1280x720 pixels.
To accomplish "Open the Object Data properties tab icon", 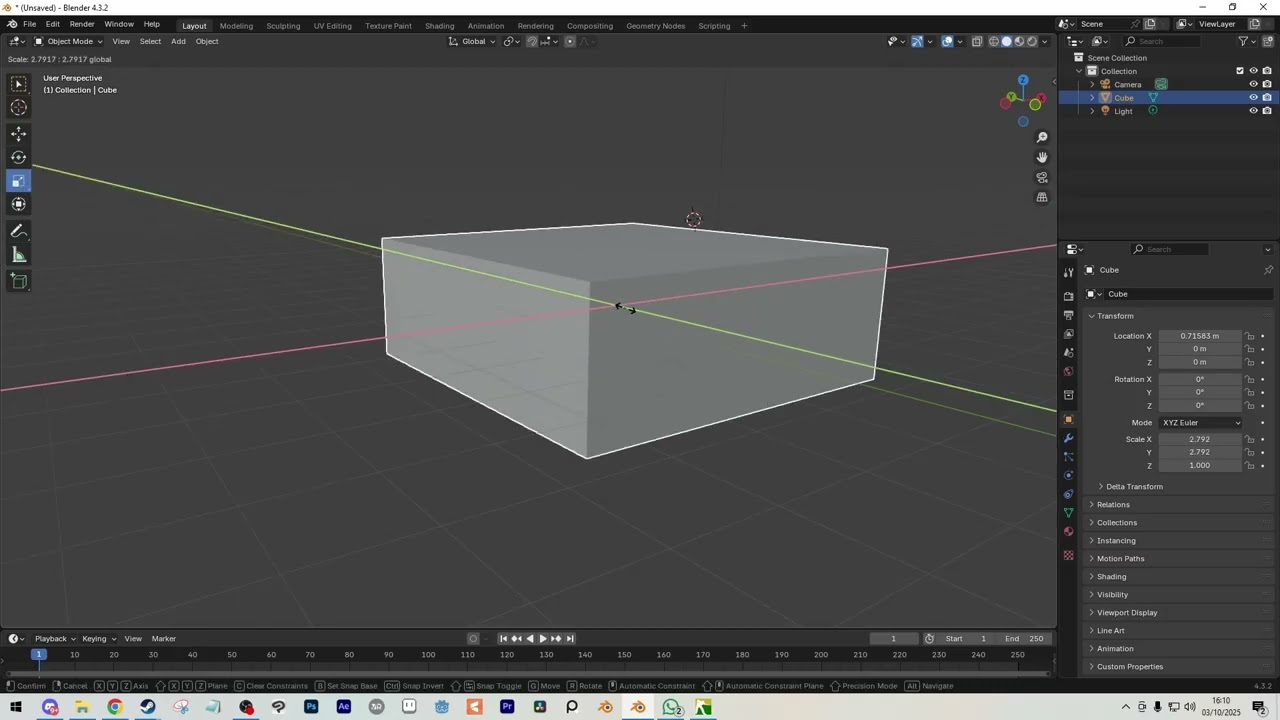I will pos(1068,513).
